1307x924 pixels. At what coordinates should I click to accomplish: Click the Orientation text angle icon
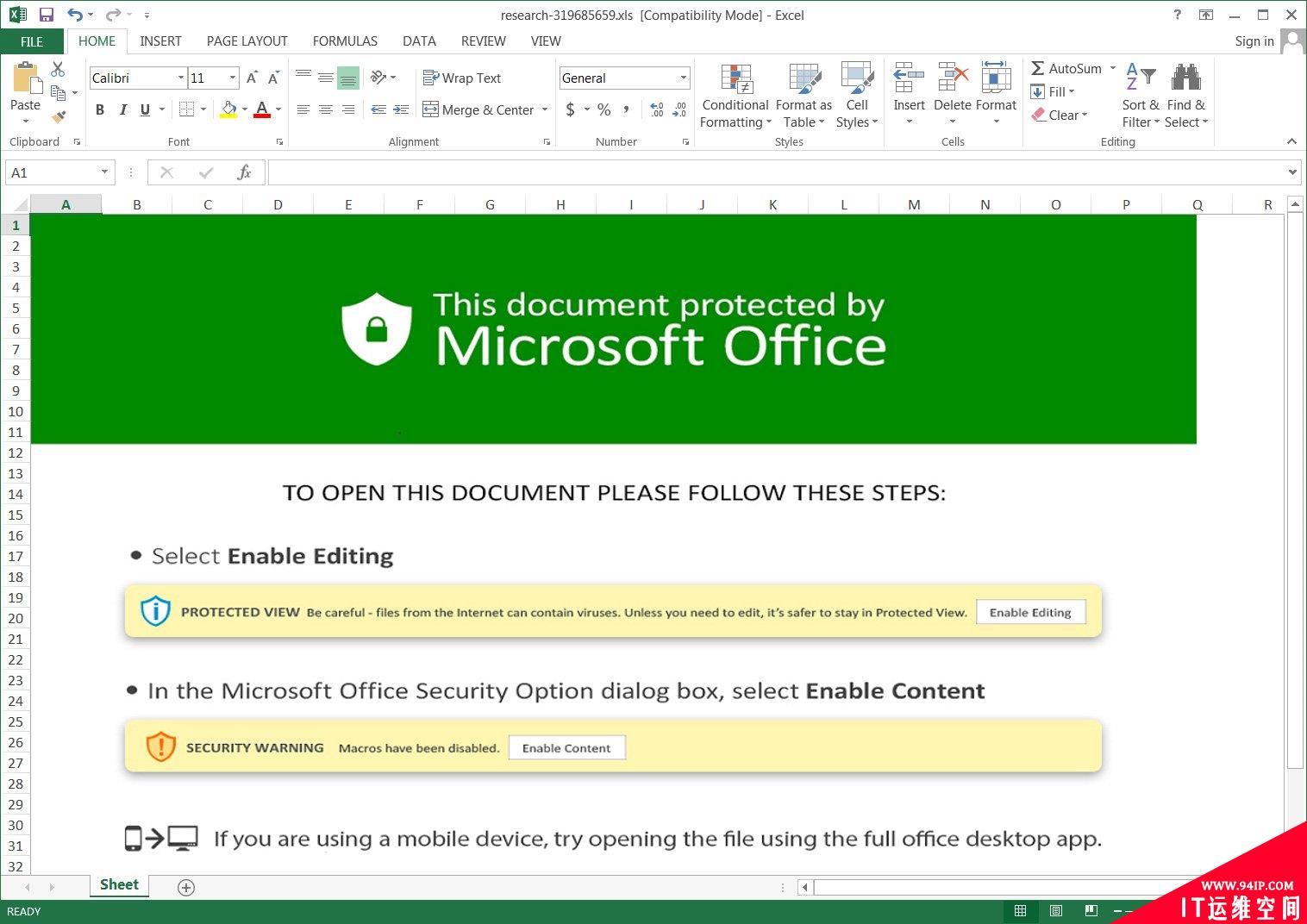coord(378,78)
